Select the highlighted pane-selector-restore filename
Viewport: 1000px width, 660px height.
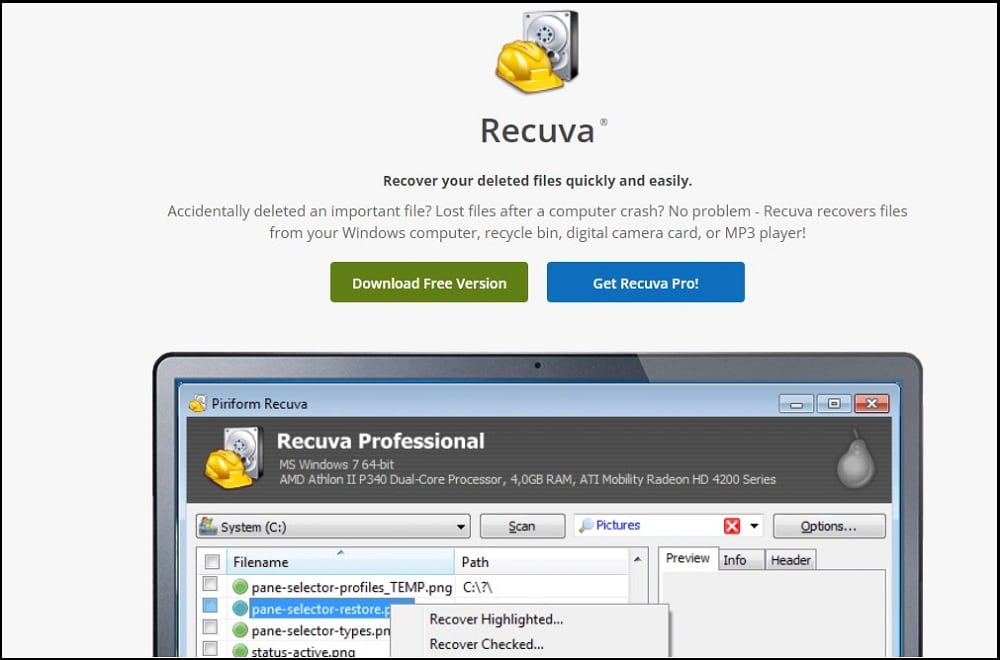pyautogui.click(x=321, y=609)
